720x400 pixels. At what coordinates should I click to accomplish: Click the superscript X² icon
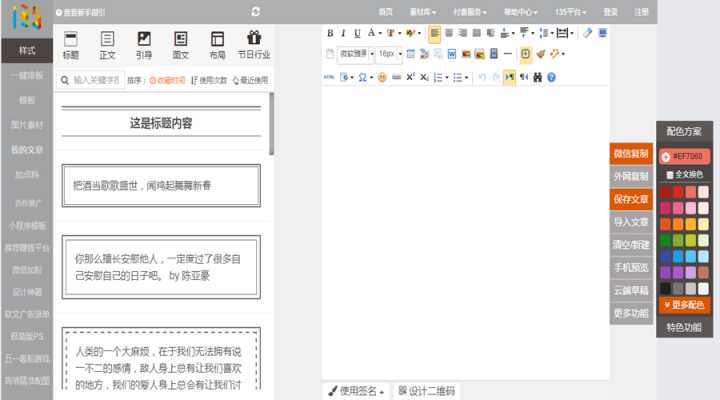pyautogui.click(x=411, y=77)
